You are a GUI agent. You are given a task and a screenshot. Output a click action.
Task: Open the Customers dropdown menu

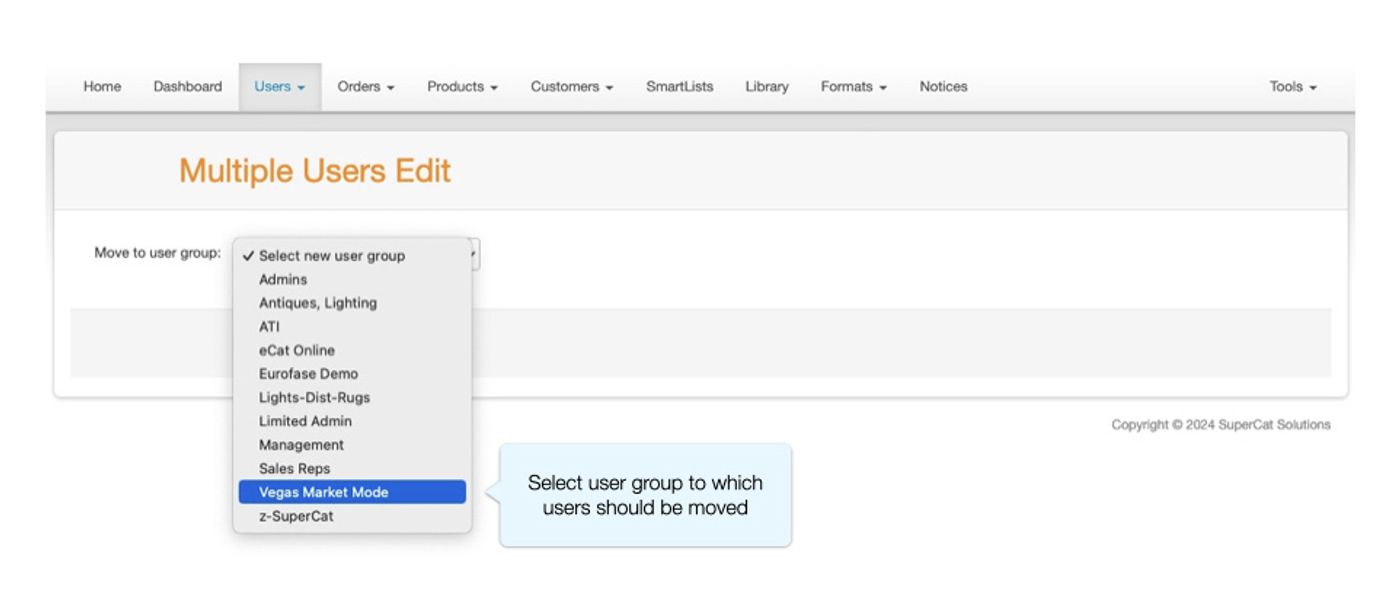pyautogui.click(x=572, y=87)
